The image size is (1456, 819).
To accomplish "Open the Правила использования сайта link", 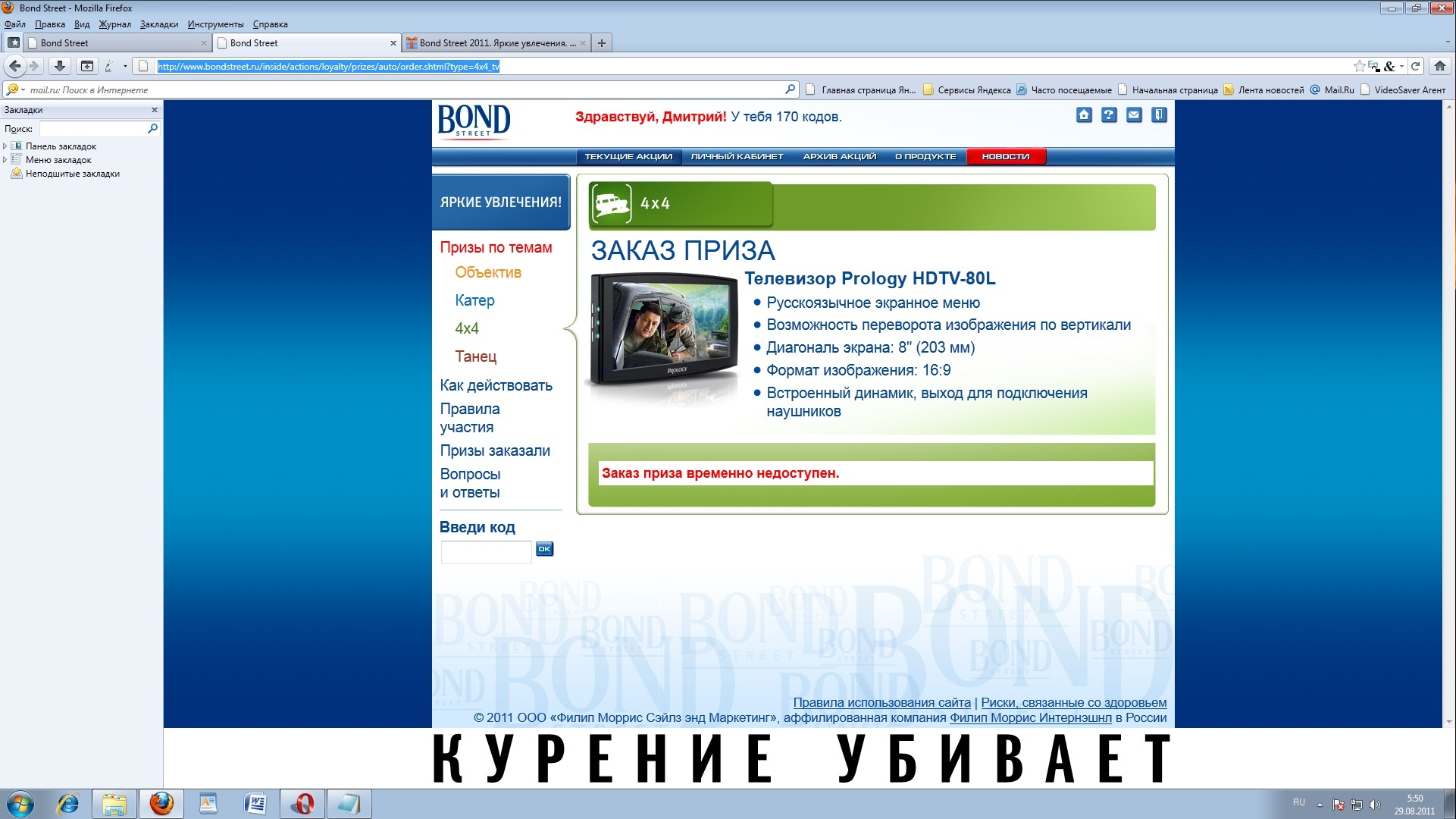I will 881,703.
